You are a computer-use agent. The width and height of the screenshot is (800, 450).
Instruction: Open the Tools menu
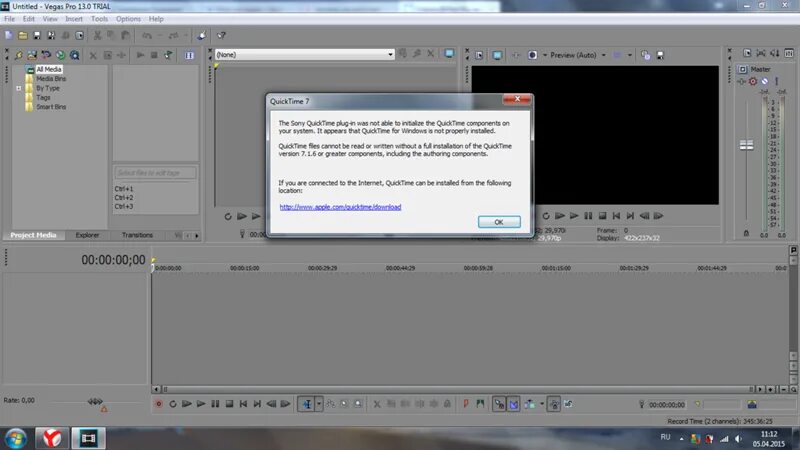(99, 19)
